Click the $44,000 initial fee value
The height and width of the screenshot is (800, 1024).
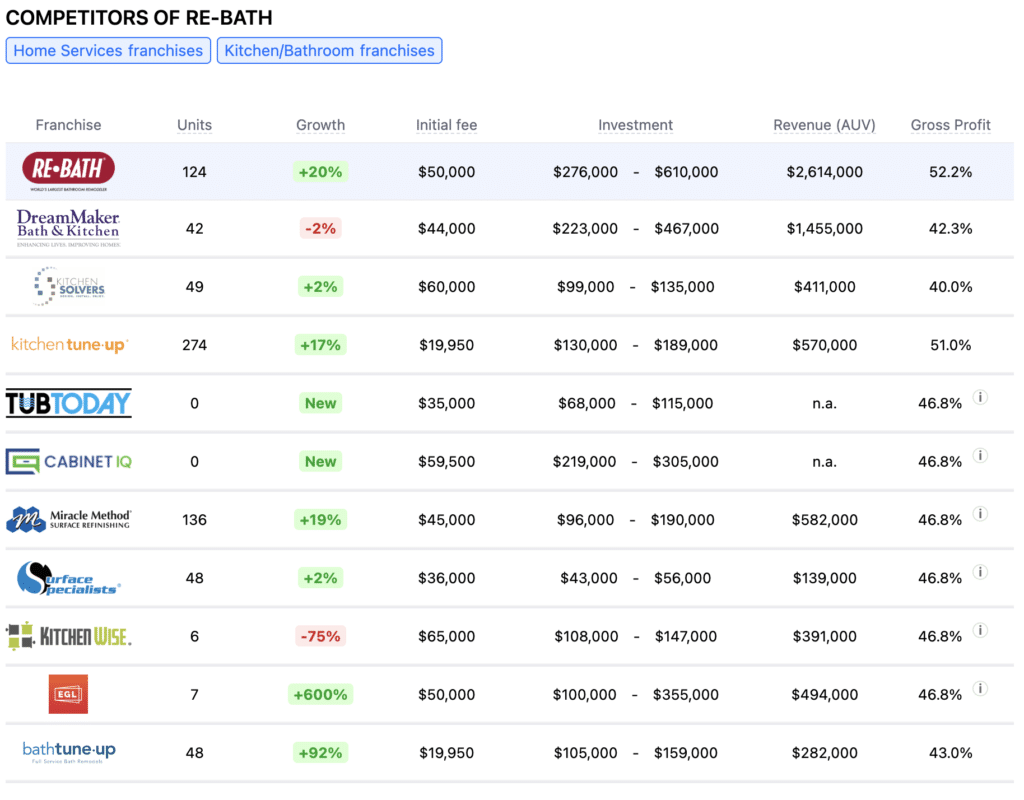pos(447,229)
